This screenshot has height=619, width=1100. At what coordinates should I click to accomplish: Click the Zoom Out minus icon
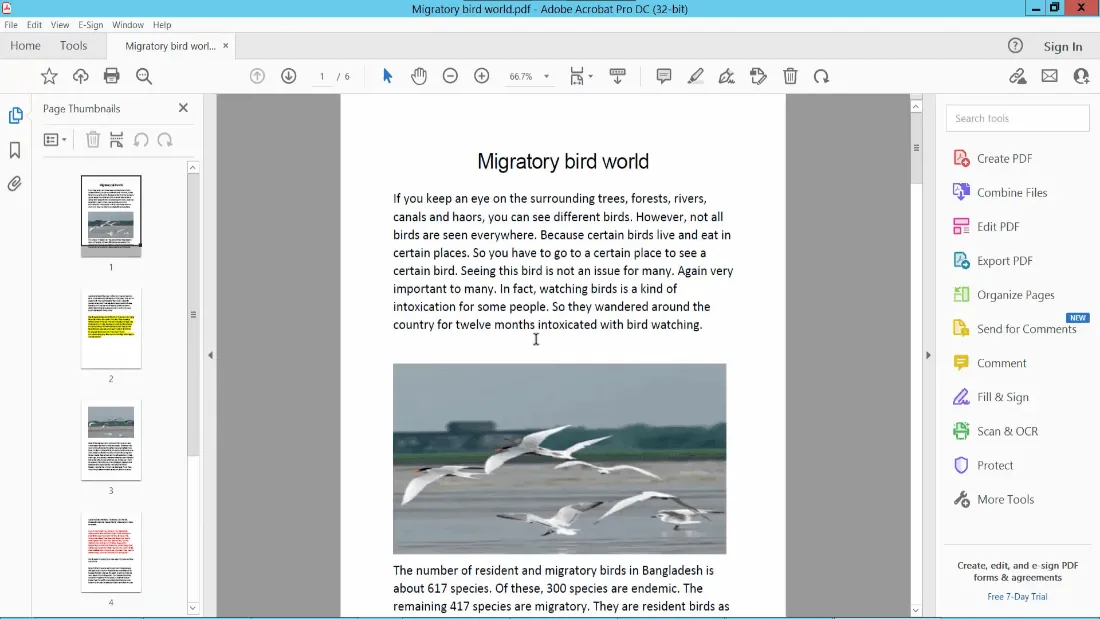tap(450, 76)
